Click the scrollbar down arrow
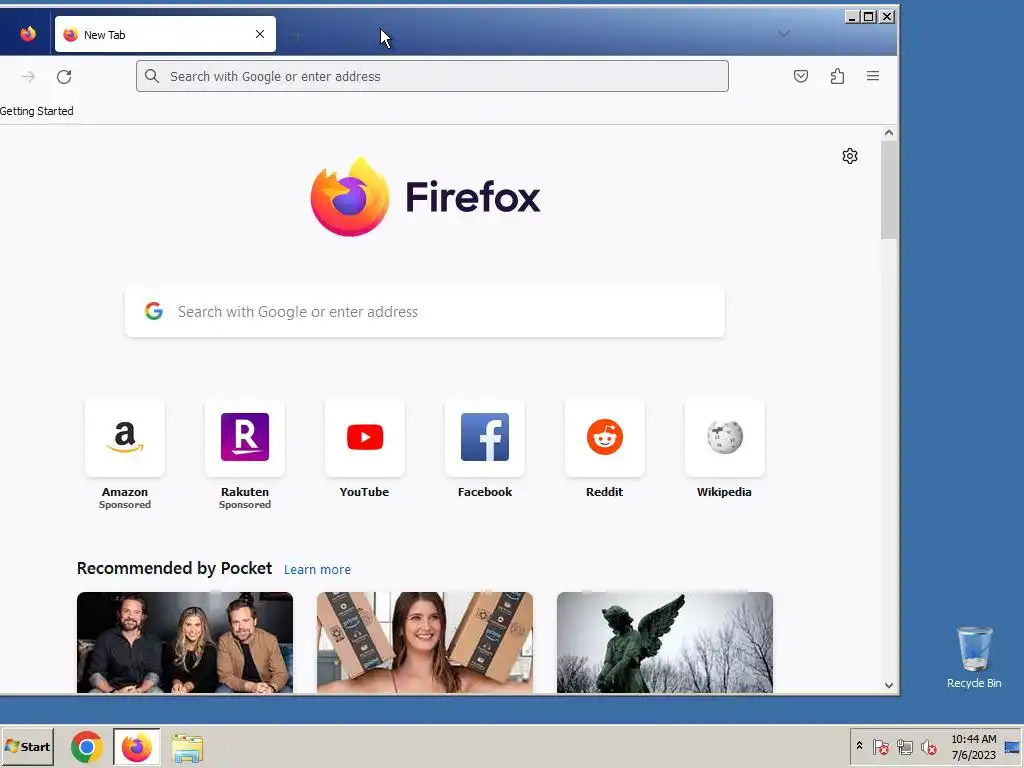Screen dimensions: 1024x768 889,685
